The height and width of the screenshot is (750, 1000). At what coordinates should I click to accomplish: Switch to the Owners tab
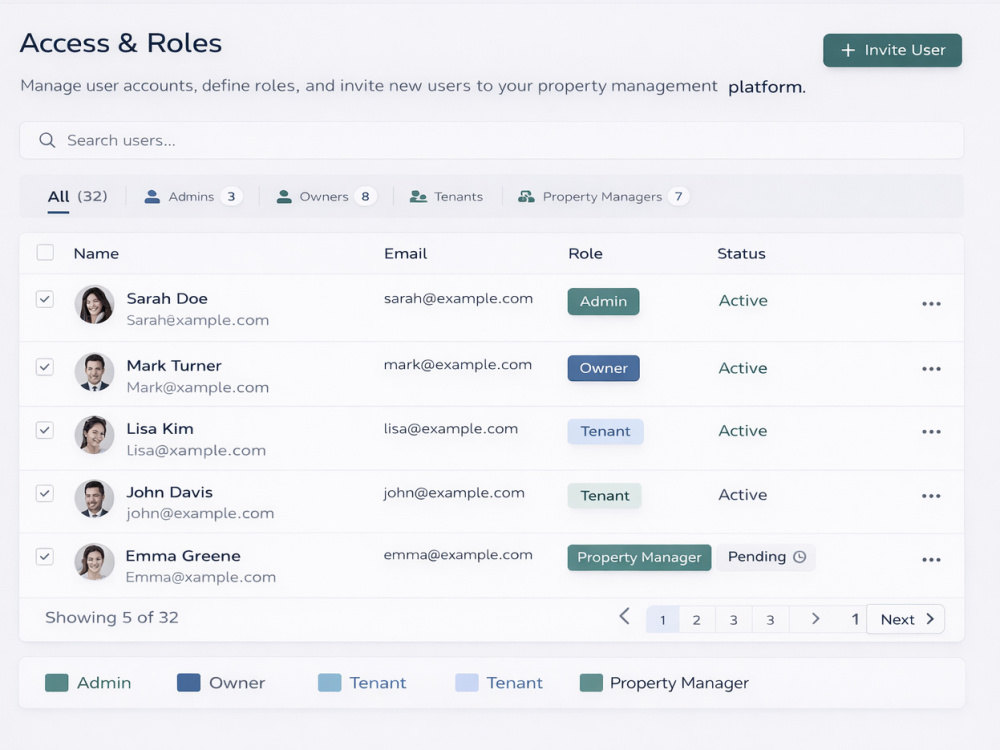(326, 196)
